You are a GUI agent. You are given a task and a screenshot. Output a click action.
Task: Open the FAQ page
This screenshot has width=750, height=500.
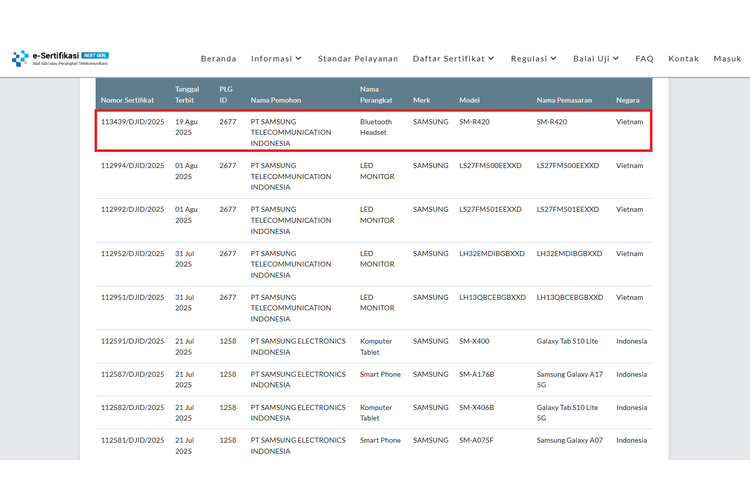pos(644,58)
